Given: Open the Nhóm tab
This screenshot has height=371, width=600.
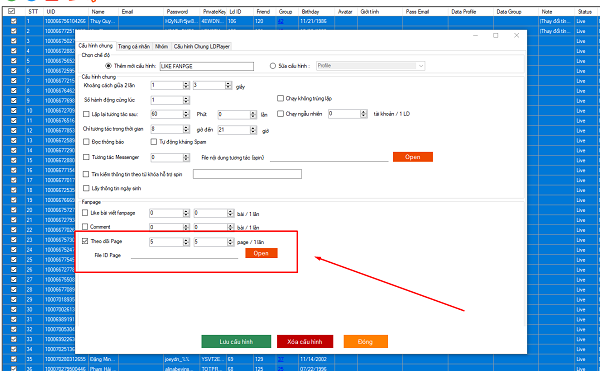Looking at the screenshot, I should [161, 46].
